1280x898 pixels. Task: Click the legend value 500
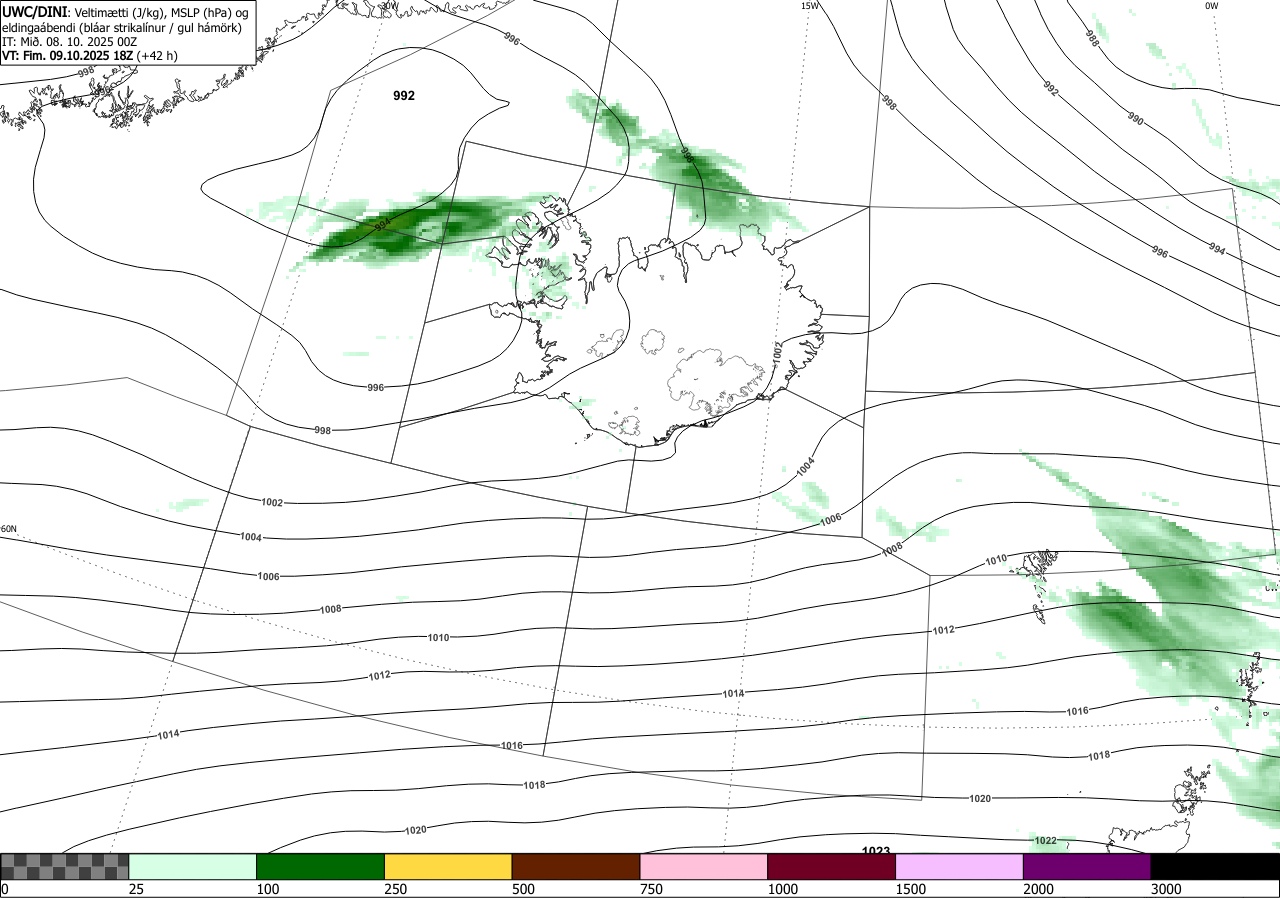[524, 889]
